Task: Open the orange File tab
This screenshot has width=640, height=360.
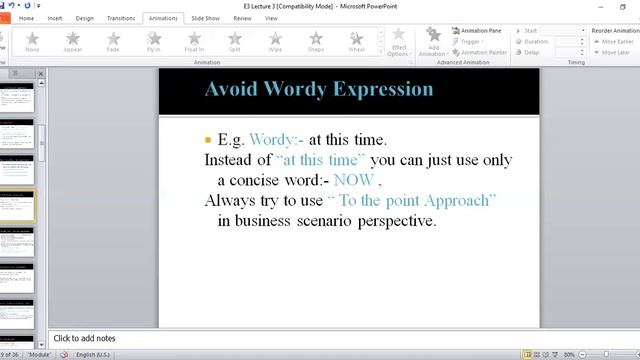Action: click(5, 18)
